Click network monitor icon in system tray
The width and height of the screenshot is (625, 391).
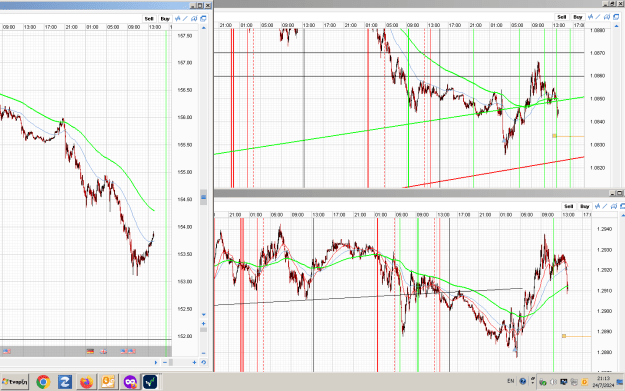pyautogui.click(x=564, y=382)
